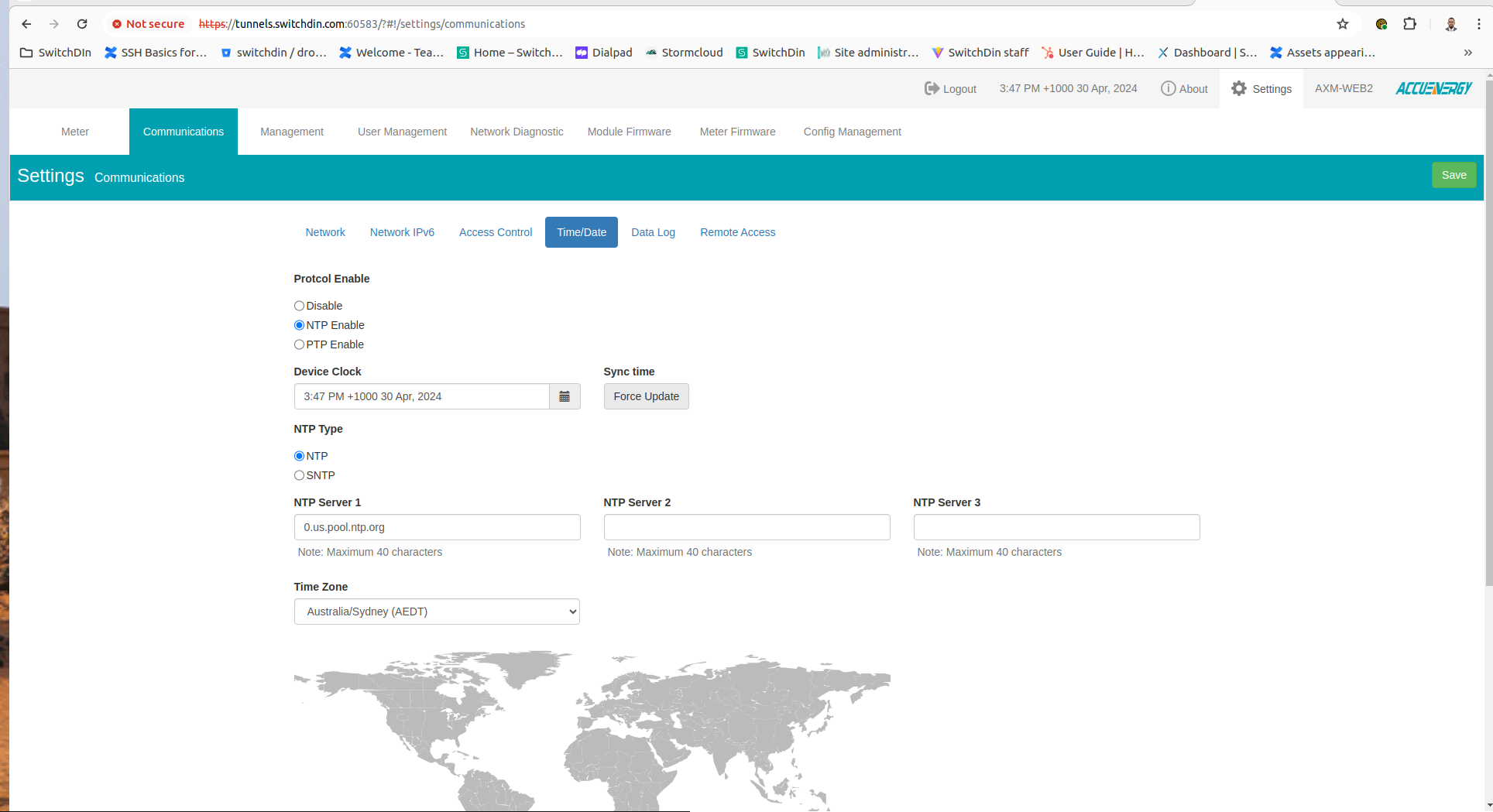The height and width of the screenshot is (812, 1493).
Task: Click the Force Update button
Action: tap(646, 396)
